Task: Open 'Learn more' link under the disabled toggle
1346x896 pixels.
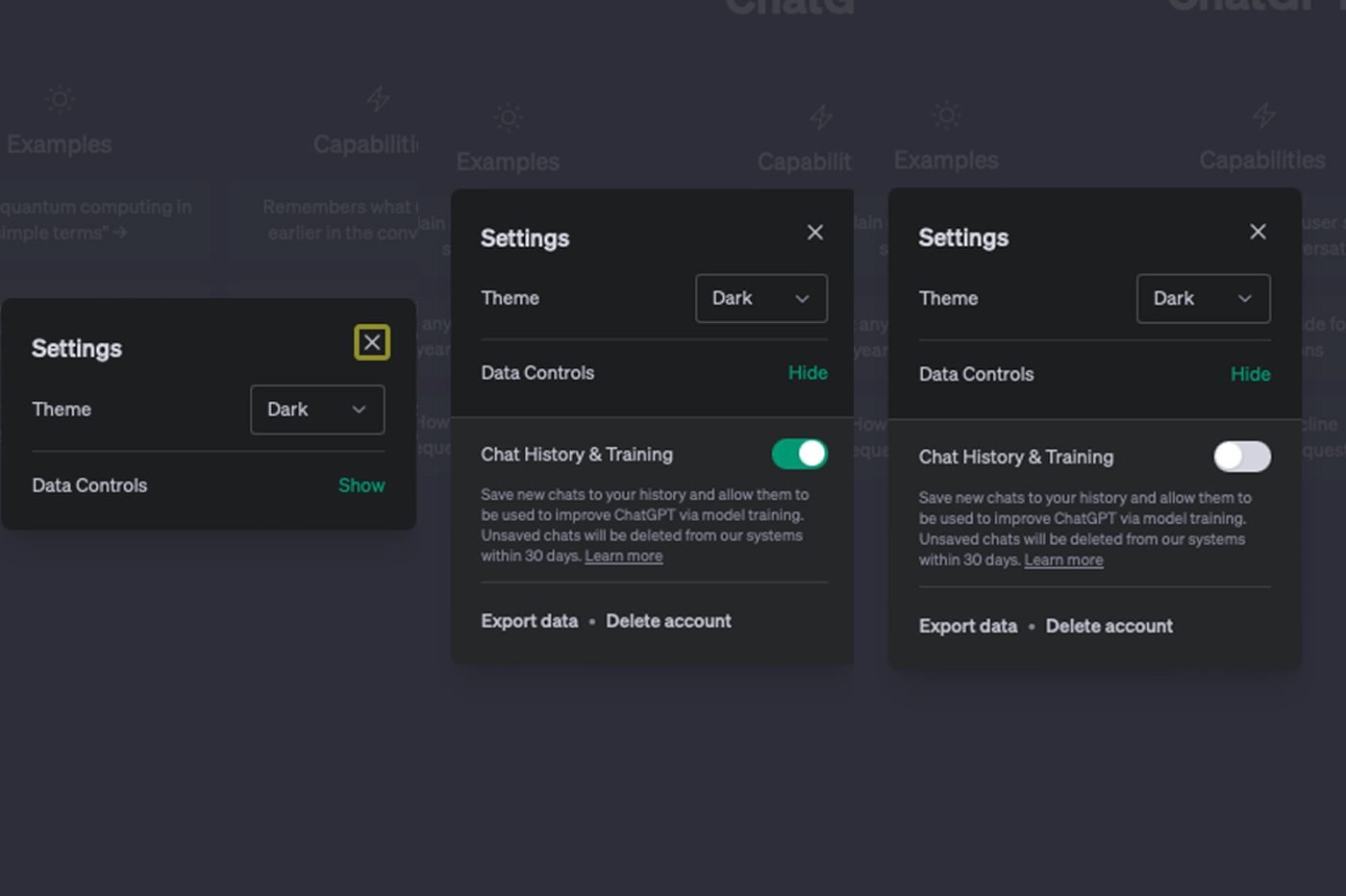Action: 1063,560
